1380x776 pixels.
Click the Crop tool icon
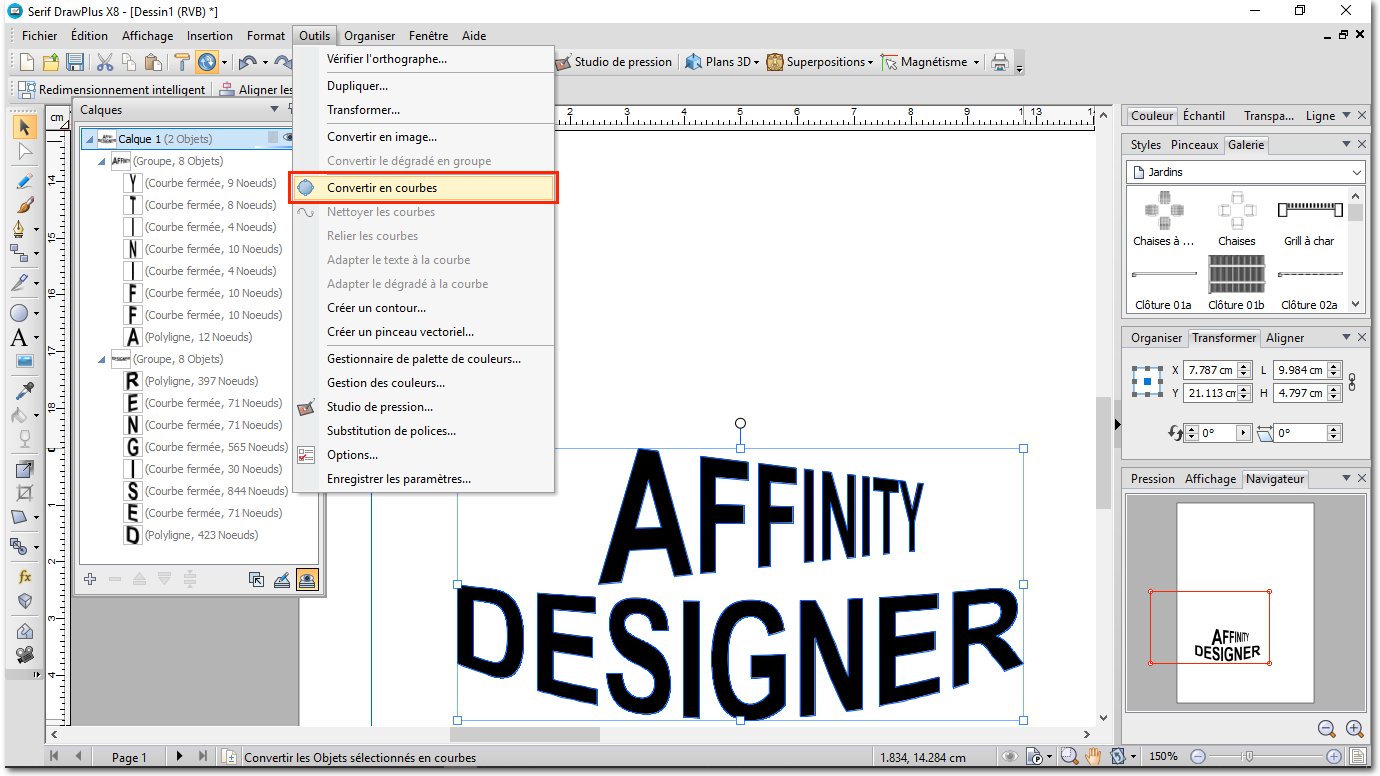coord(25,493)
